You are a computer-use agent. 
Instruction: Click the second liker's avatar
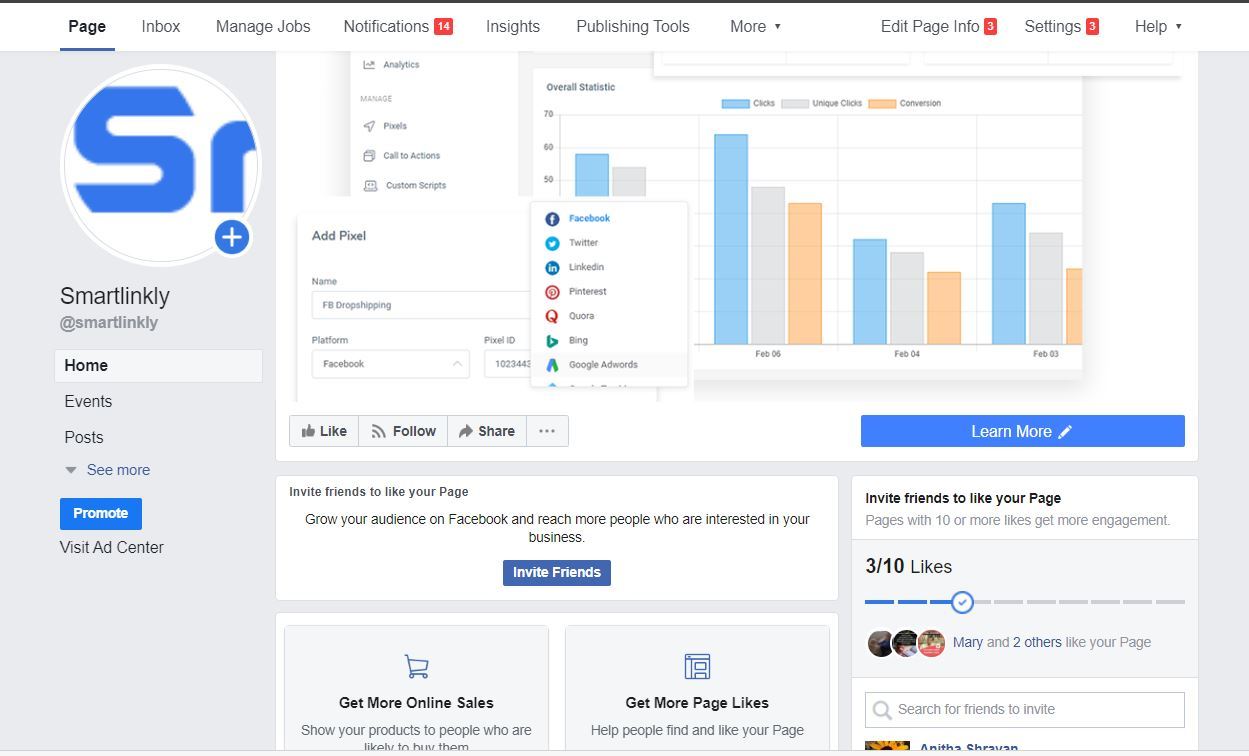click(x=906, y=643)
